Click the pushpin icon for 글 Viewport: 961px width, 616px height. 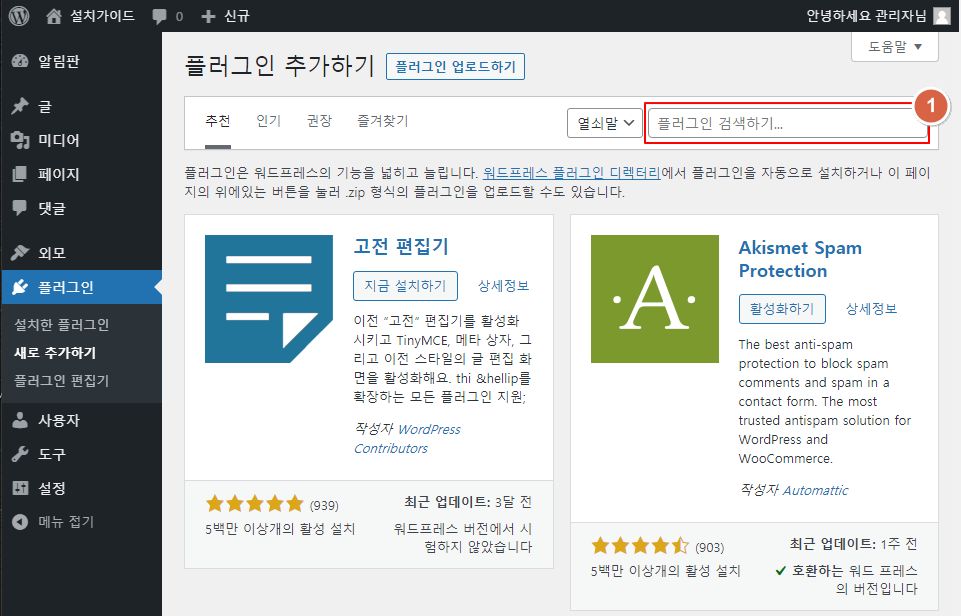point(20,106)
